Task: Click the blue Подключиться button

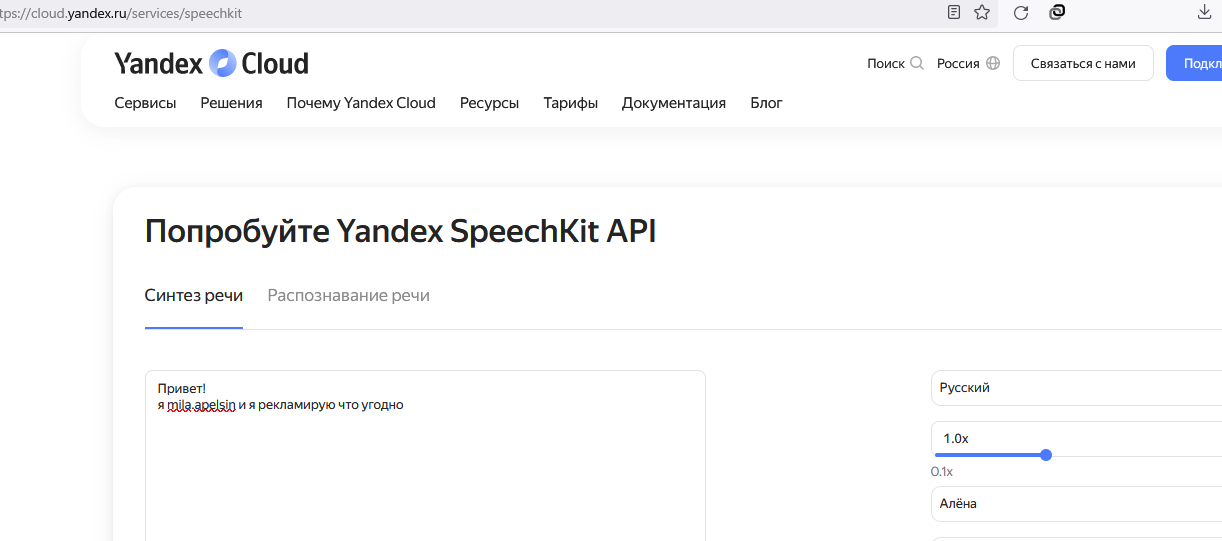Action: [1194, 63]
